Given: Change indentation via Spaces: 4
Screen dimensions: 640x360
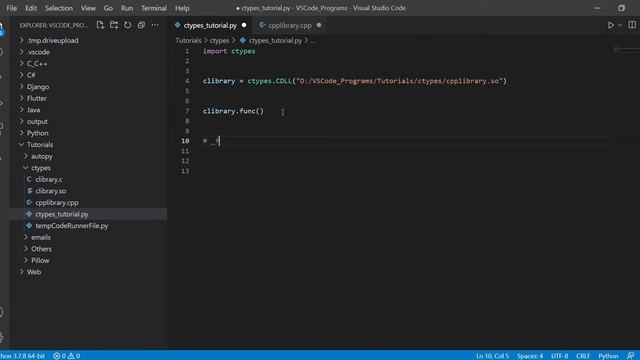Looking at the screenshot, I should (x=530, y=356).
